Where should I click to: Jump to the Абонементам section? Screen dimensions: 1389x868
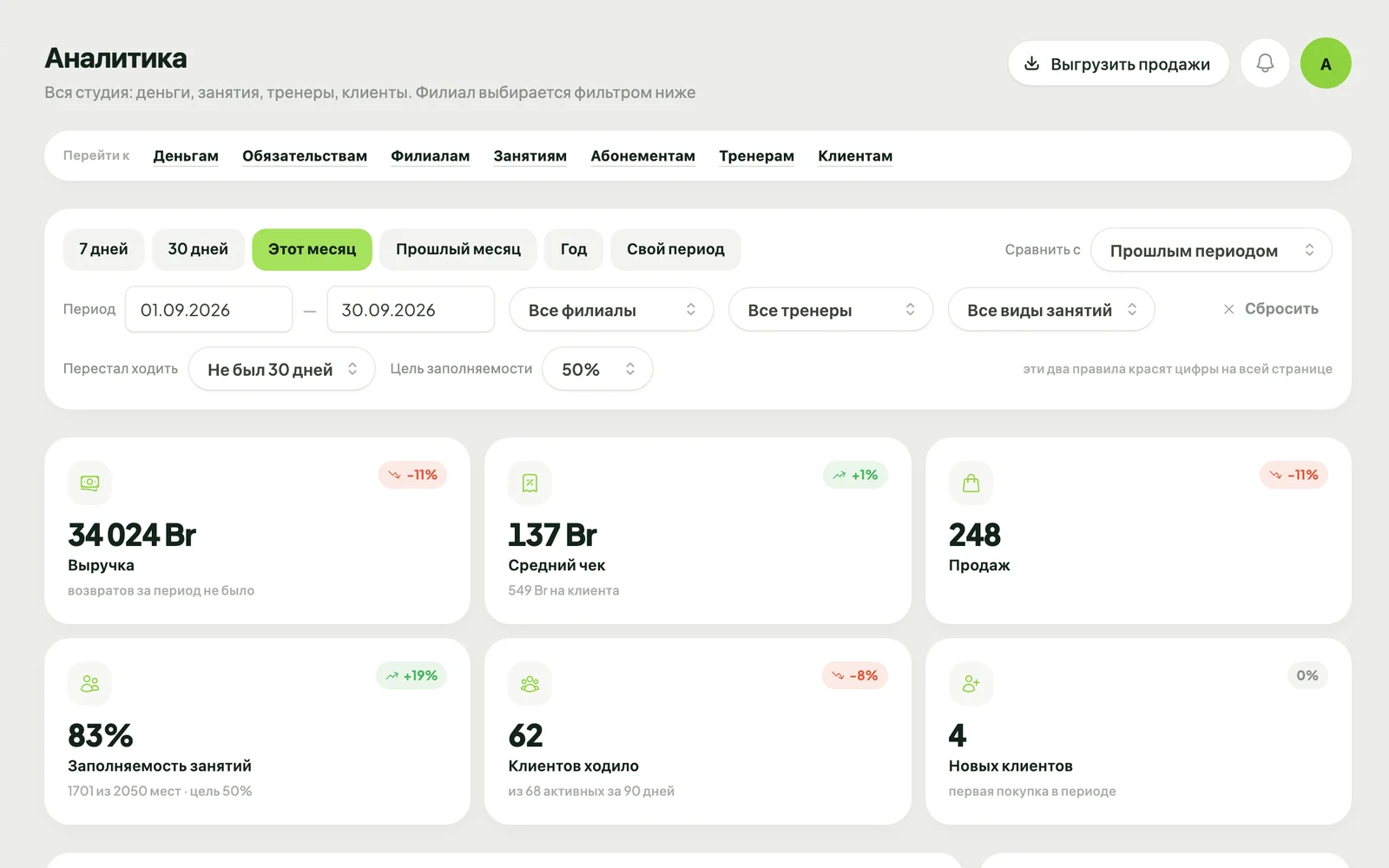pos(642,156)
